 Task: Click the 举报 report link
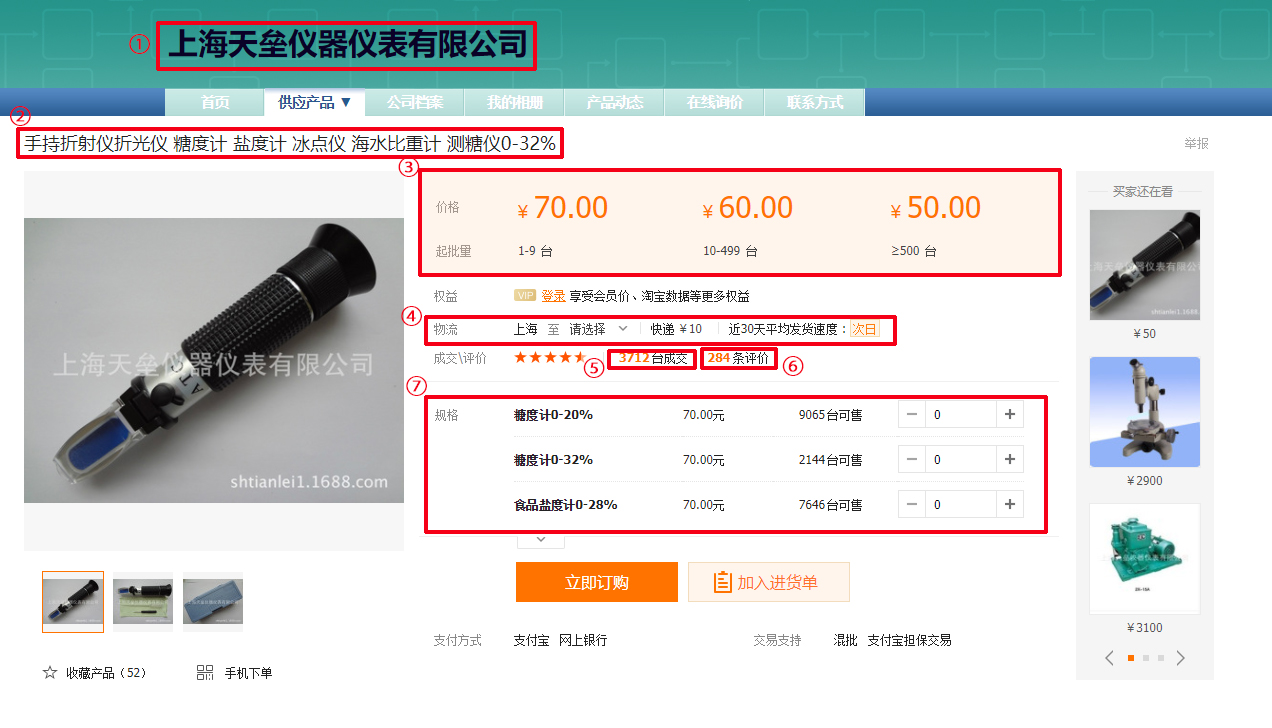tap(1196, 143)
